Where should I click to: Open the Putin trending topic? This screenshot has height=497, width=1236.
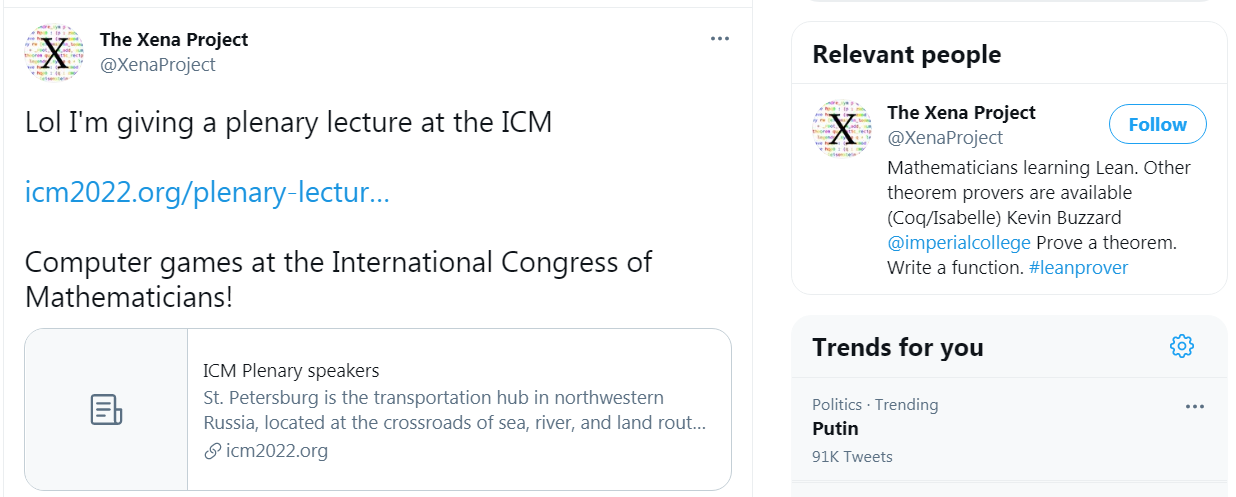tap(835, 429)
